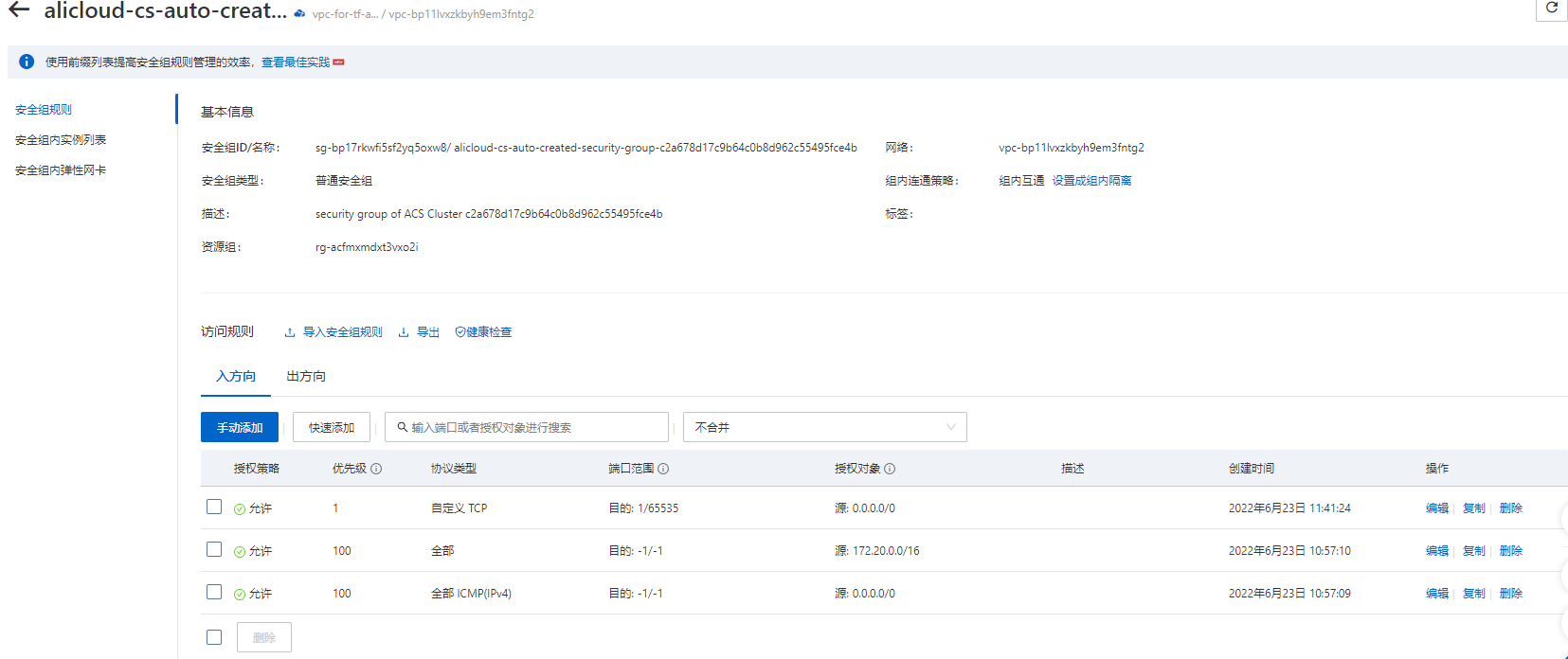Select the 172.20.0.0/16 rule checkbox
Viewport: 1568px width, 659px height.
click(214, 550)
